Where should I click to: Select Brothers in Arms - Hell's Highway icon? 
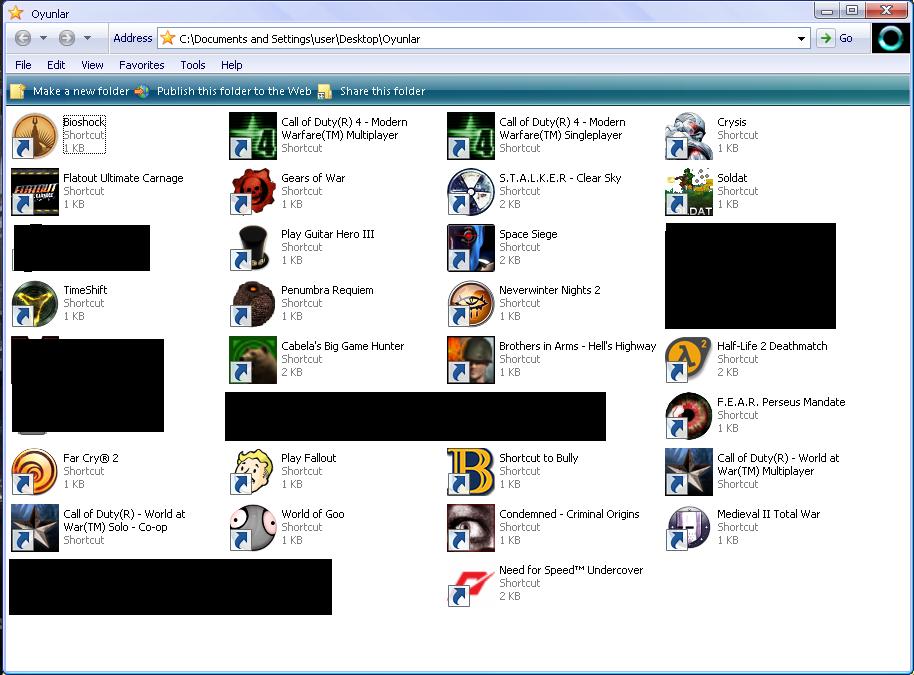click(471, 360)
